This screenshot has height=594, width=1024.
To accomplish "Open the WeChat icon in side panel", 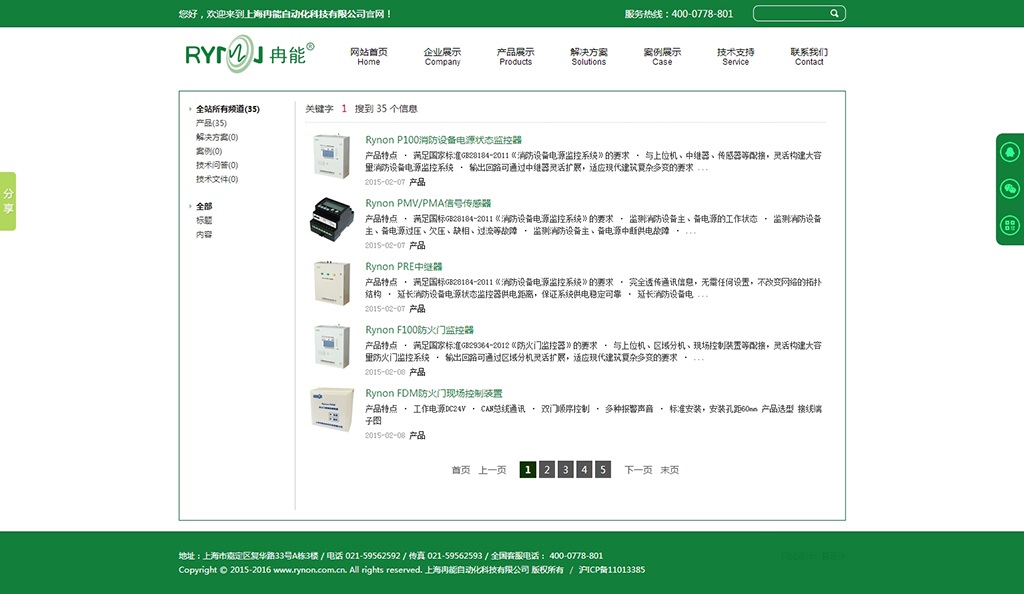I will click(1009, 189).
